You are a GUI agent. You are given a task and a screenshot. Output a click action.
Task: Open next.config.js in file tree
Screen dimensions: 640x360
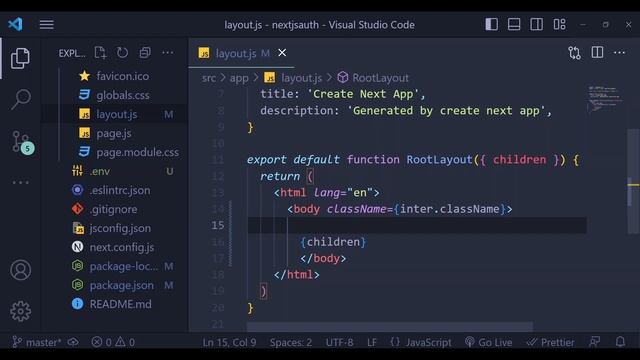pyautogui.click(x=122, y=247)
